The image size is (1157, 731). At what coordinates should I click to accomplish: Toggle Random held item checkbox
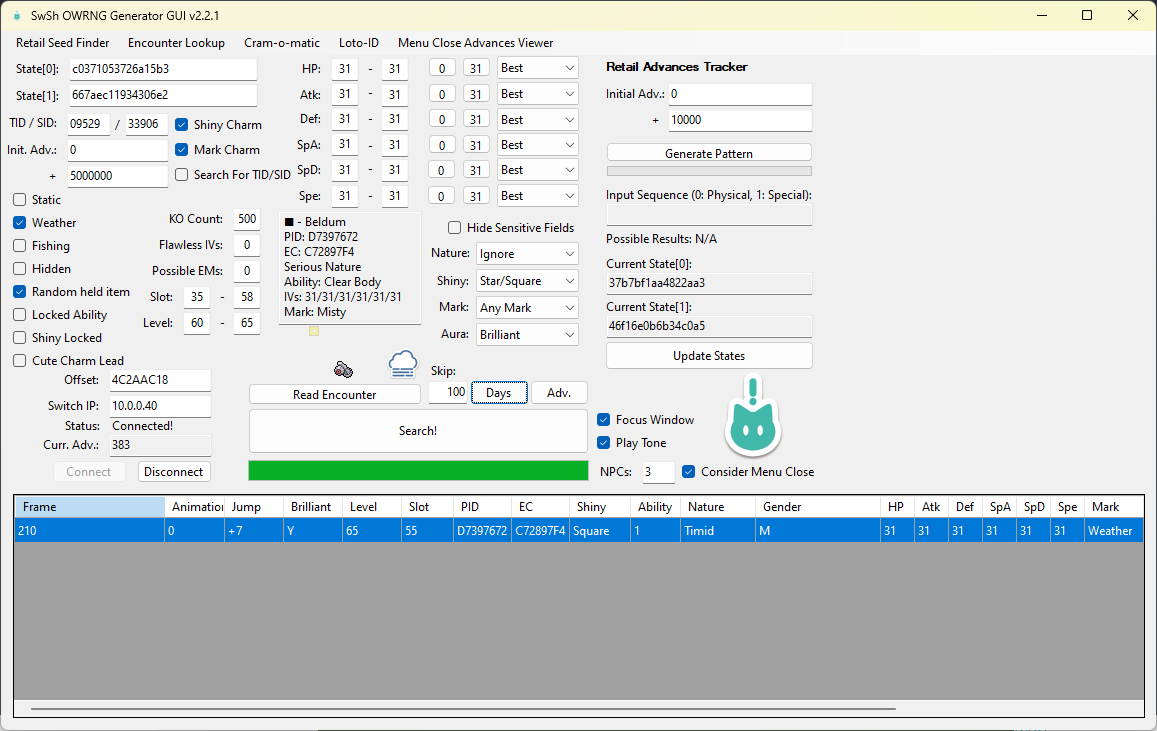click(x=20, y=292)
